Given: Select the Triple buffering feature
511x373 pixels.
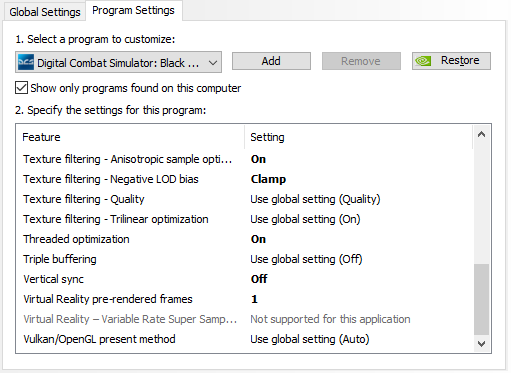Looking at the screenshot, I should (x=60, y=259).
